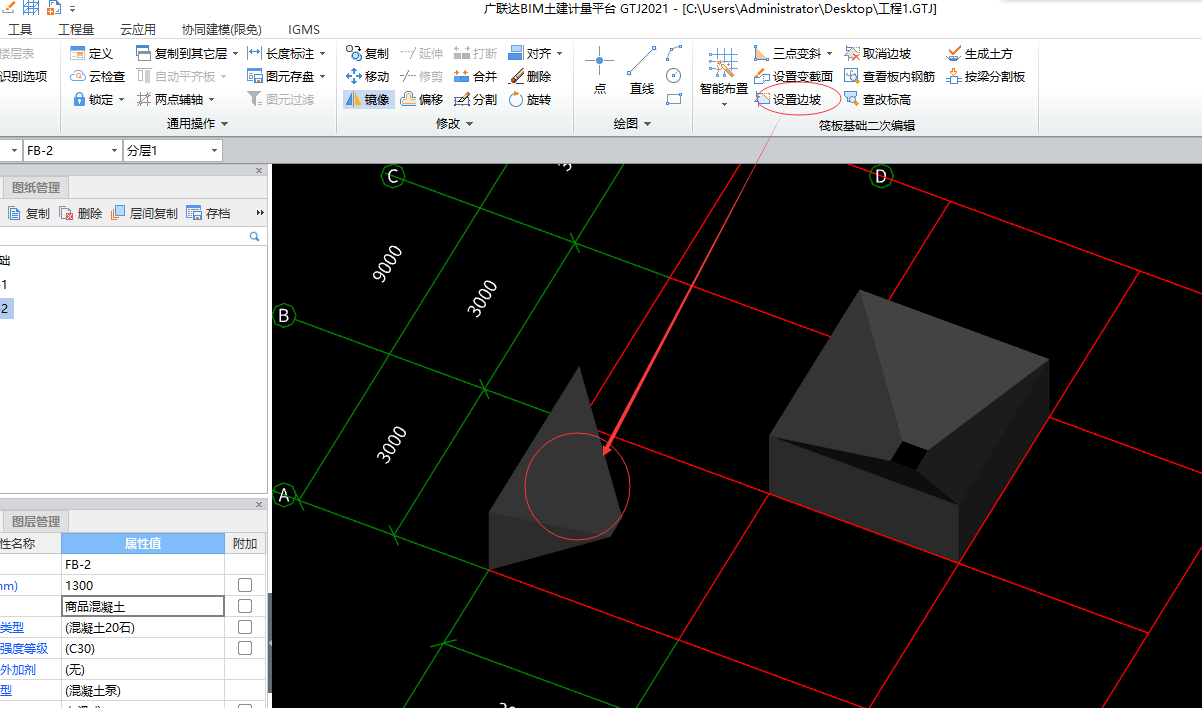1202x708 pixels.
Task: Click the 合并 merge tool
Action: (475, 76)
